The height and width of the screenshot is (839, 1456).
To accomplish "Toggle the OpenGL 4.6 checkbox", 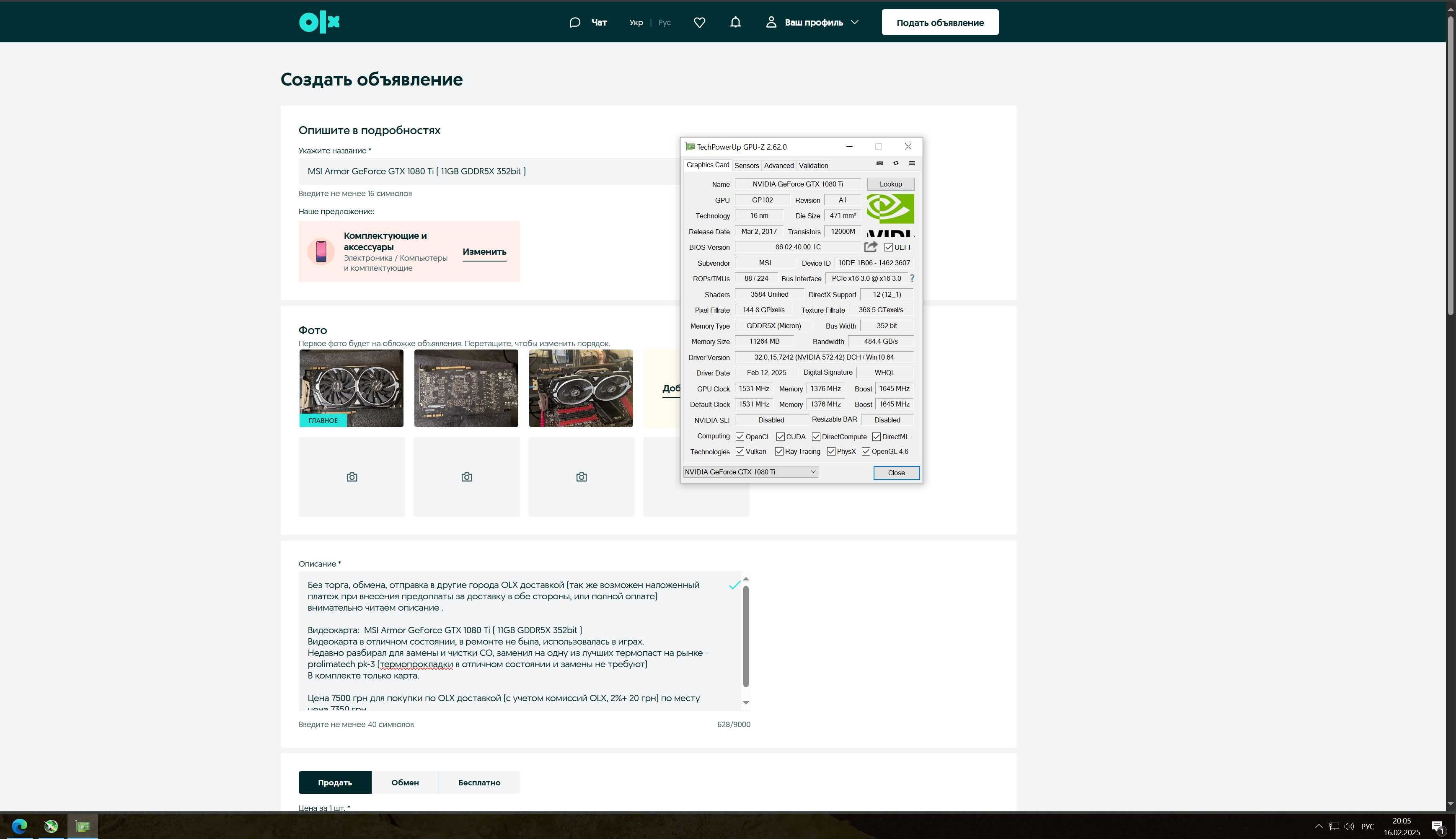I will click(x=866, y=451).
